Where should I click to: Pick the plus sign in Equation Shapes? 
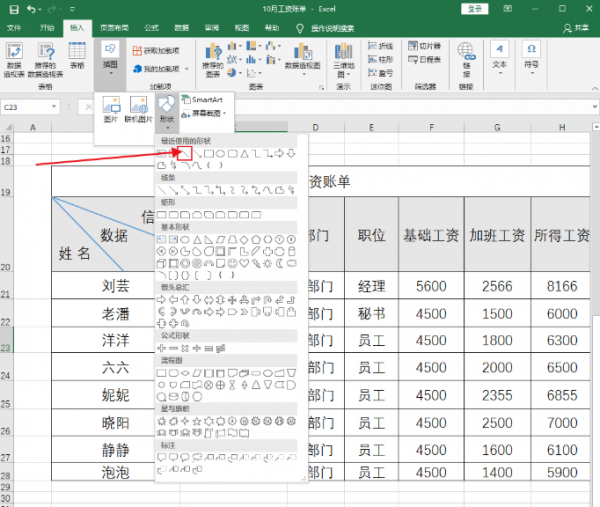161,348
